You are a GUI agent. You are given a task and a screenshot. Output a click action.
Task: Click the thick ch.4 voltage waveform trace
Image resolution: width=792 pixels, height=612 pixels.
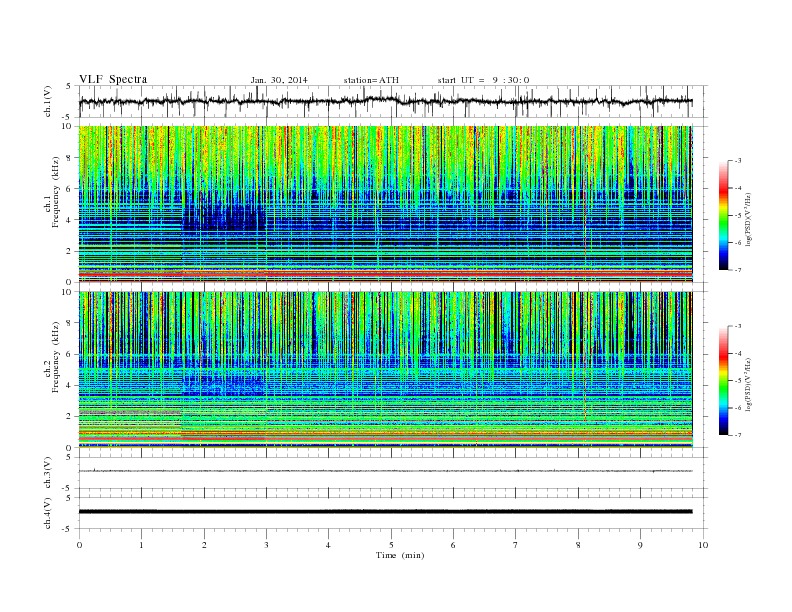385,511
